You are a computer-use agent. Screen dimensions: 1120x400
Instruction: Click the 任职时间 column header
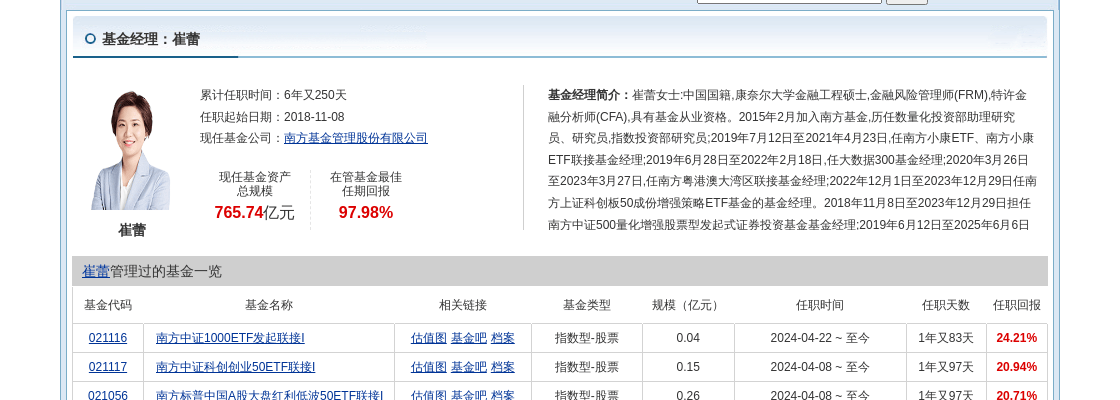820,305
